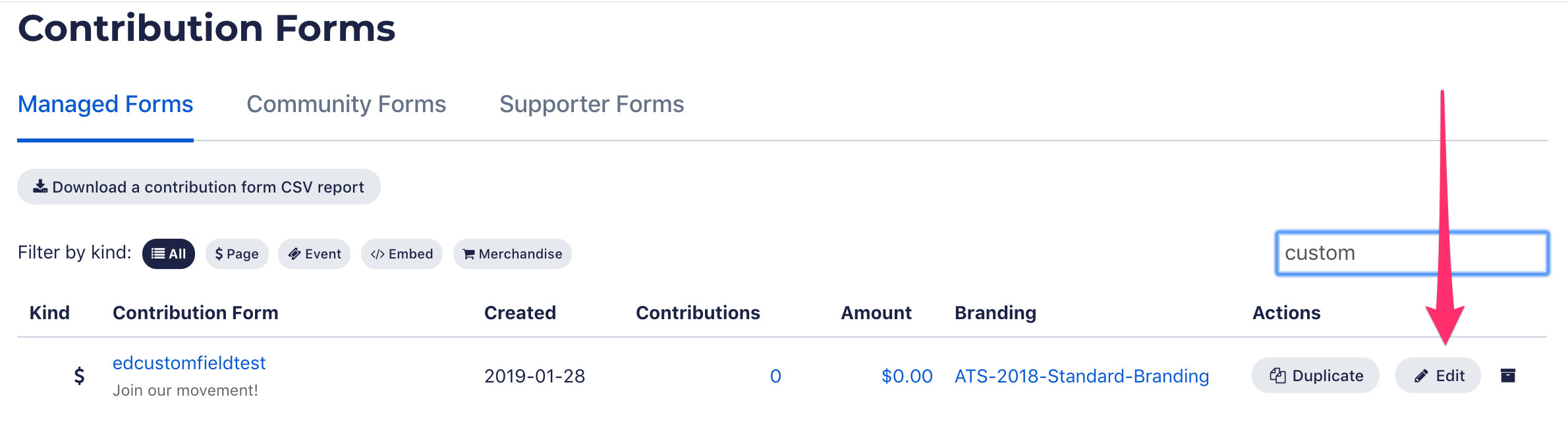Filter forms by Event kind
The width and height of the screenshot is (1568, 426).
click(x=314, y=254)
